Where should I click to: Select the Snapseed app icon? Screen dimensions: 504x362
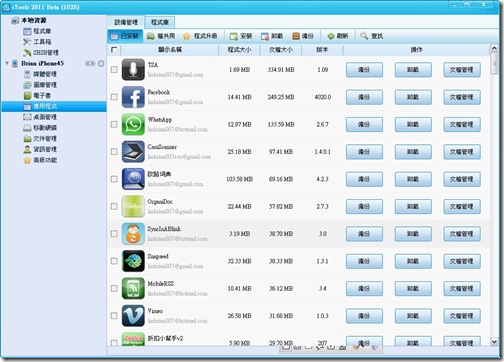coord(133,261)
